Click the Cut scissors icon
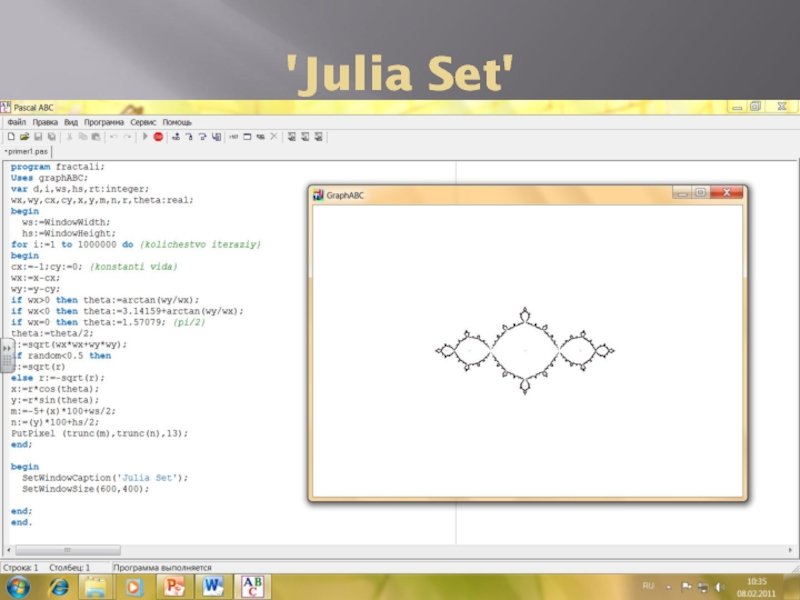Image resolution: width=800 pixels, height=600 pixels. [69, 136]
